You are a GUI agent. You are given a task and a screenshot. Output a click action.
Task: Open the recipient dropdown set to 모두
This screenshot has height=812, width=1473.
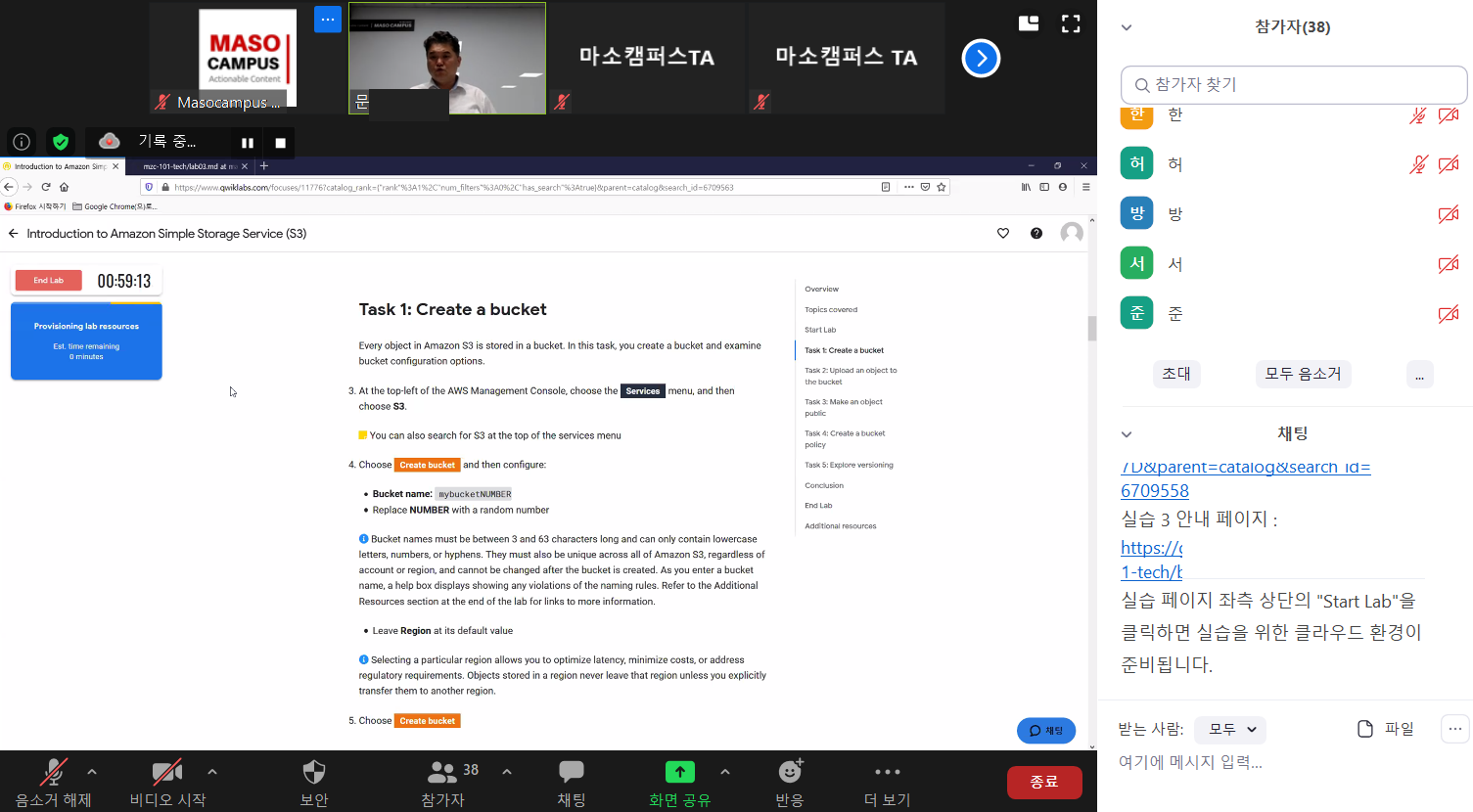[x=1231, y=729]
